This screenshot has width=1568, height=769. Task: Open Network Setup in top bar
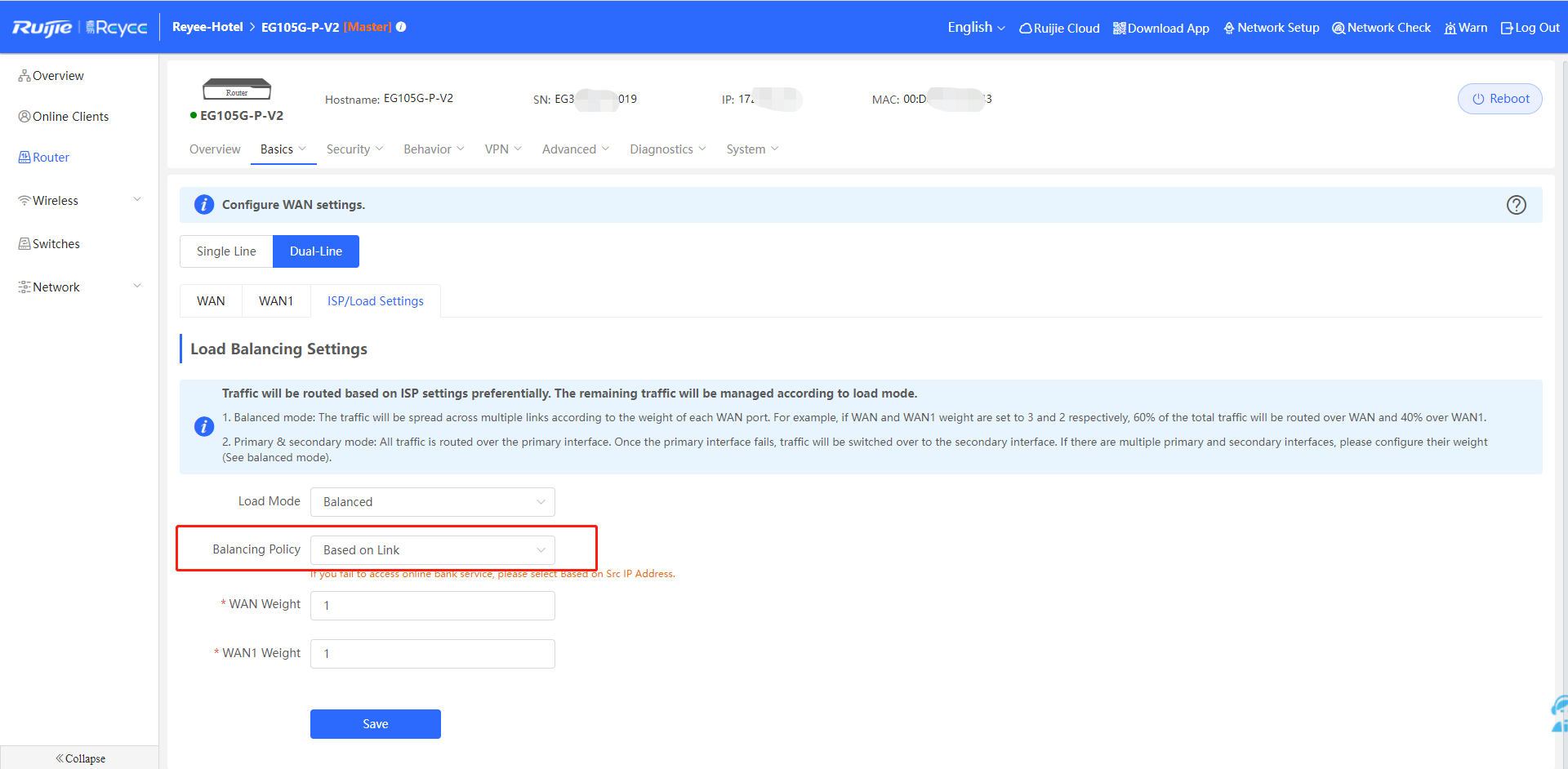1271,28
